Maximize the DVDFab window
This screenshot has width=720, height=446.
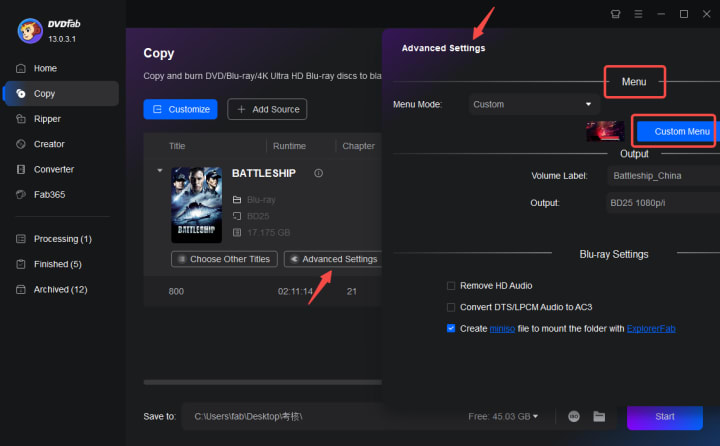point(684,14)
